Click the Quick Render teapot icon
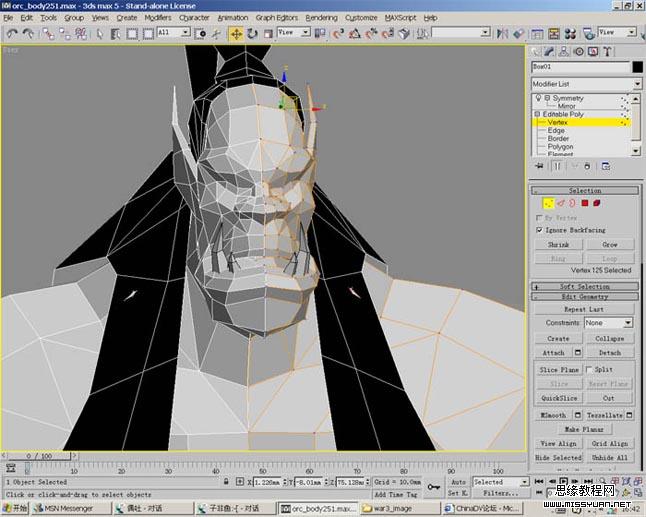Viewport: 646px width, 517px height. [589, 33]
